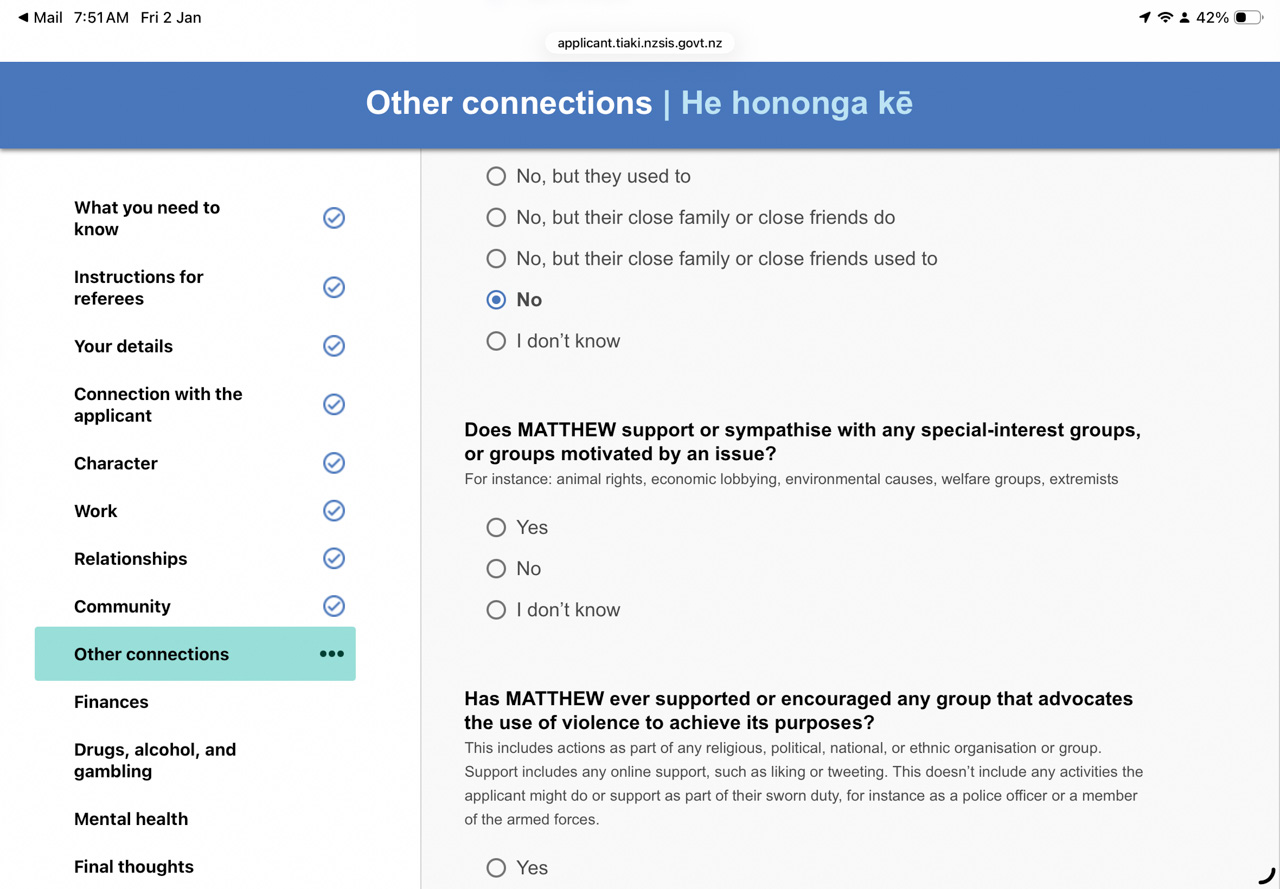Click completed checkmark beside Your details
1280x889 pixels.
pyautogui.click(x=334, y=346)
